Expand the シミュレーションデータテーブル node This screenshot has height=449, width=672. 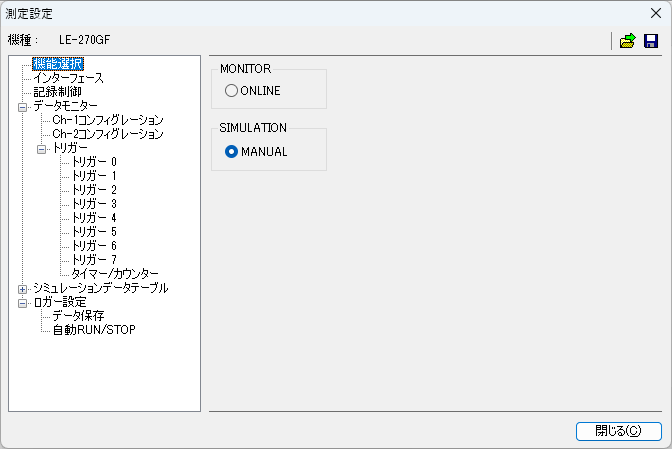click(x=23, y=288)
